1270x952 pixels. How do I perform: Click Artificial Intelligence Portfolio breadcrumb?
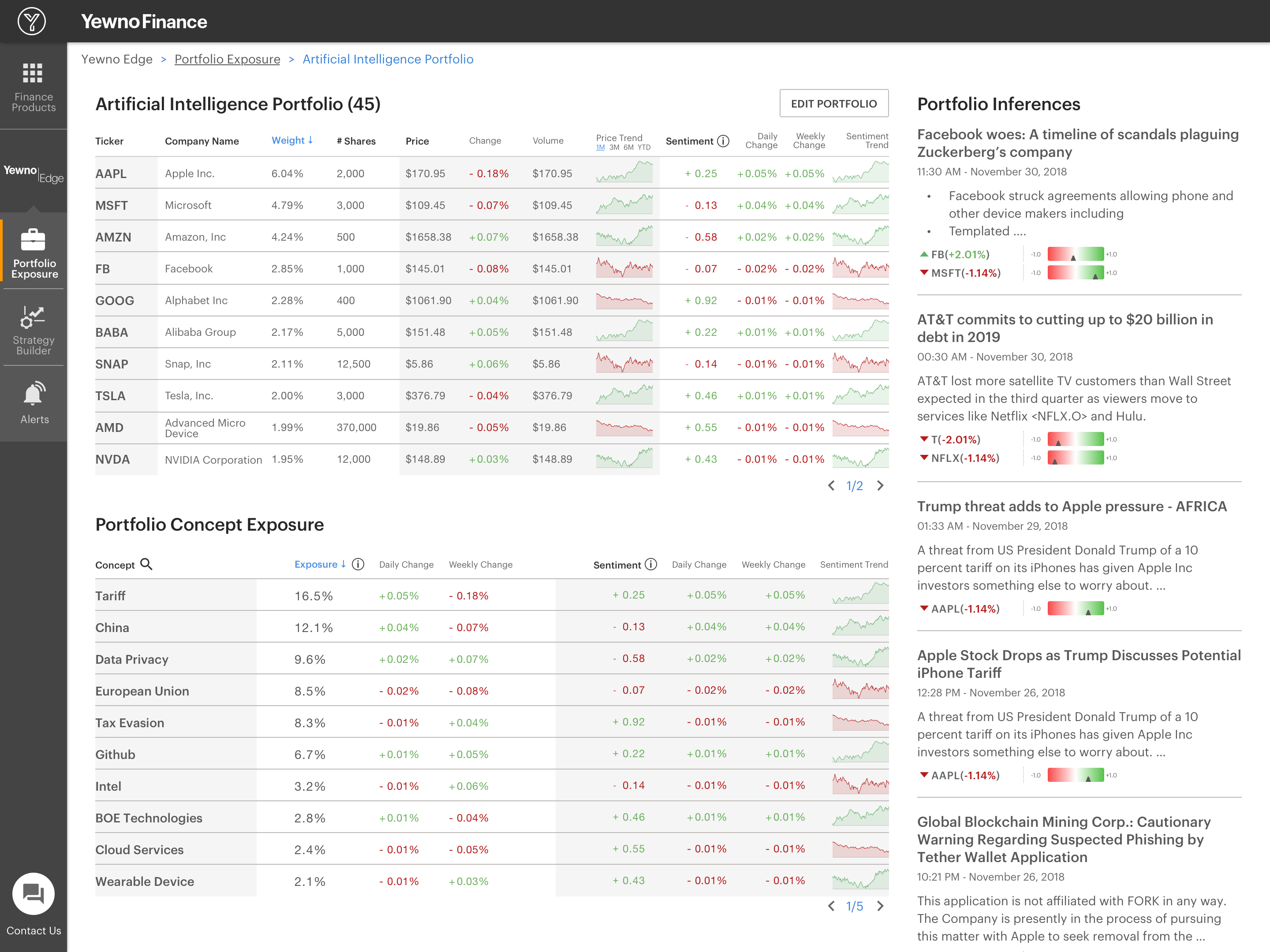(388, 59)
